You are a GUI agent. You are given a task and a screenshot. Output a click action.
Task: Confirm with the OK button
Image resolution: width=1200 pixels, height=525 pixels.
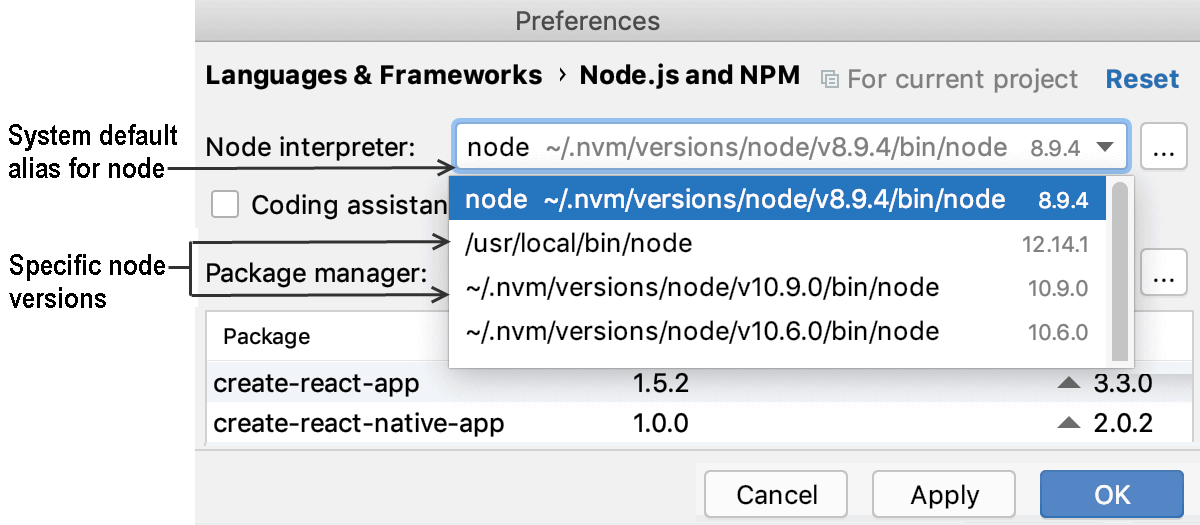[1112, 495]
